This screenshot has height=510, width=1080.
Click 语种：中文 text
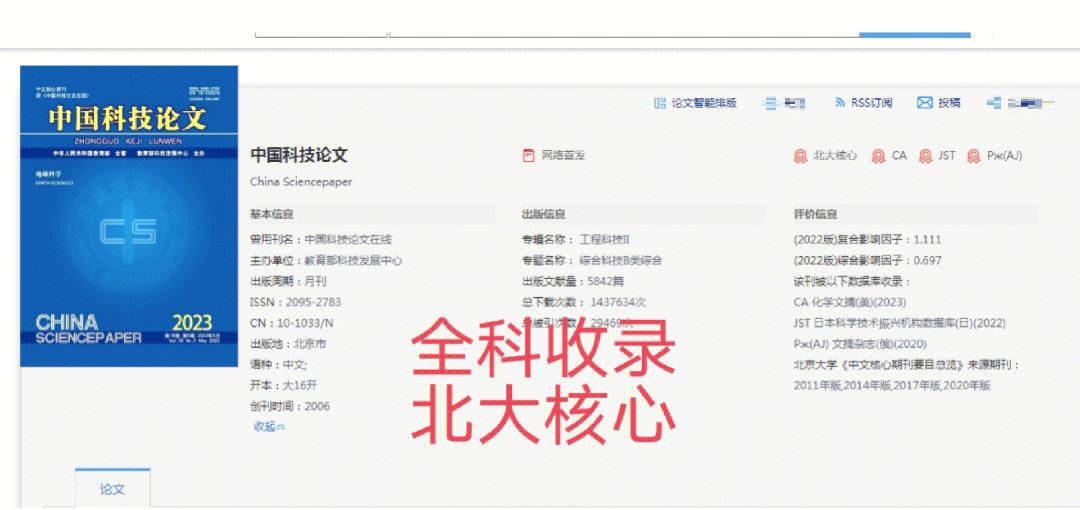pos(278,364)
